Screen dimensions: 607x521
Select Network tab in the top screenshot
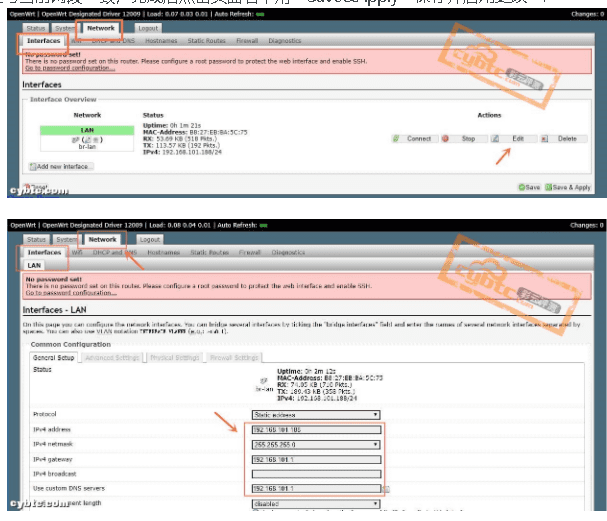(101, 28)
